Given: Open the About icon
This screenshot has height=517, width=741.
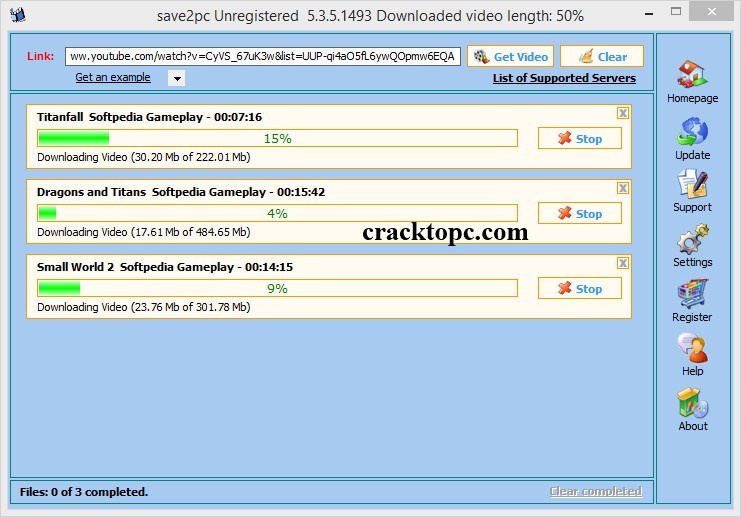Looking at the screenshot, I should click(x=692, y=403).
